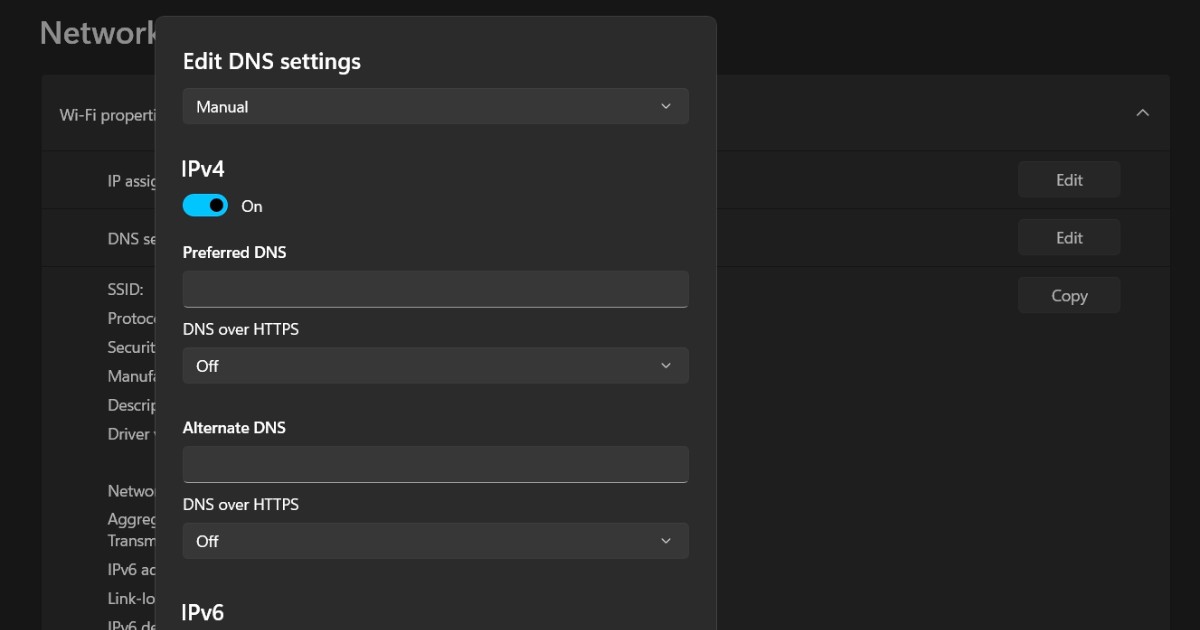This screenshot has height=630, width=1200.
Task: Click the On label beside the IPv4 switch
Action: click(x=251, y=206)
